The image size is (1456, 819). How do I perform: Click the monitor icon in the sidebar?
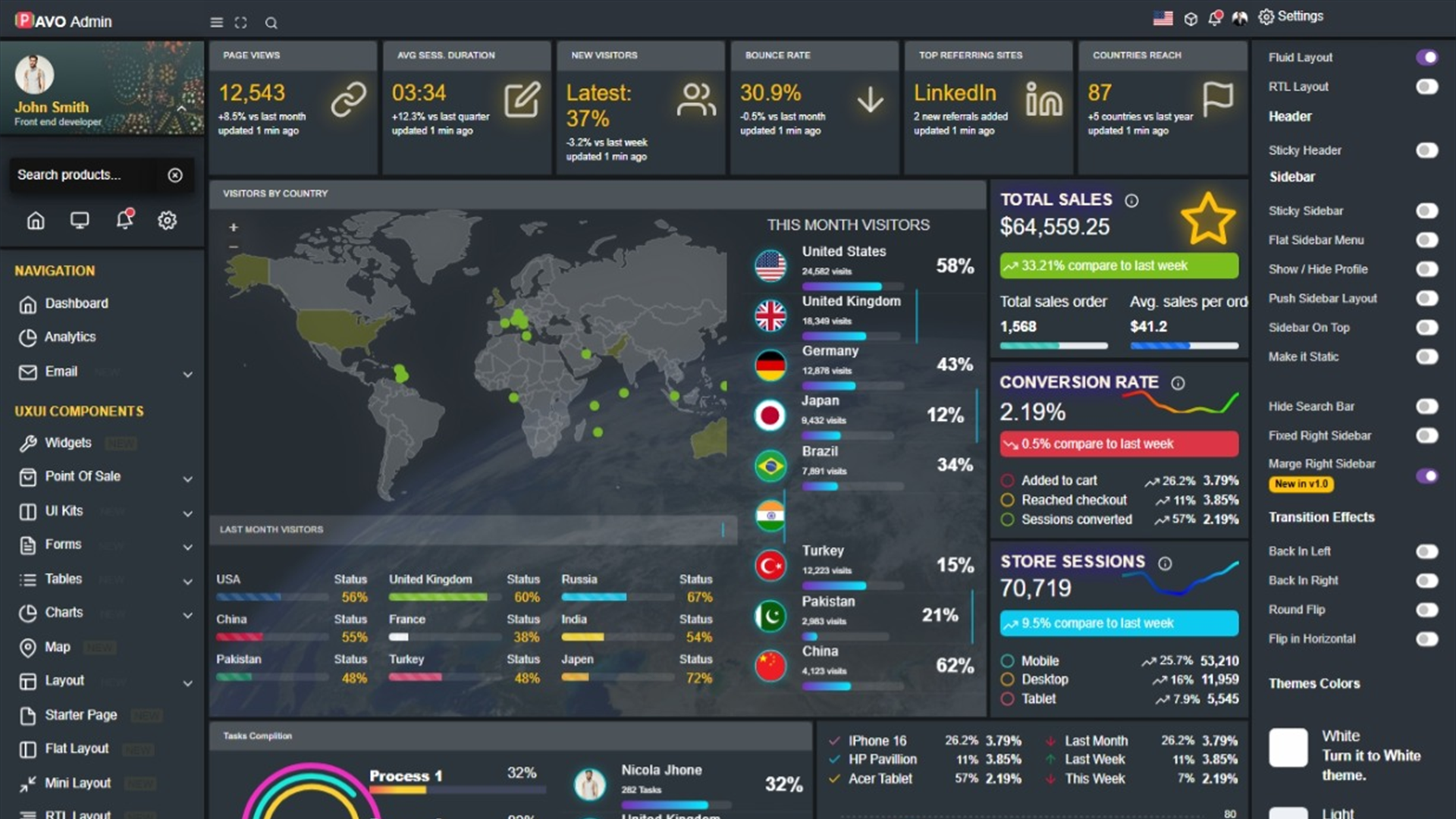point(79,220)
